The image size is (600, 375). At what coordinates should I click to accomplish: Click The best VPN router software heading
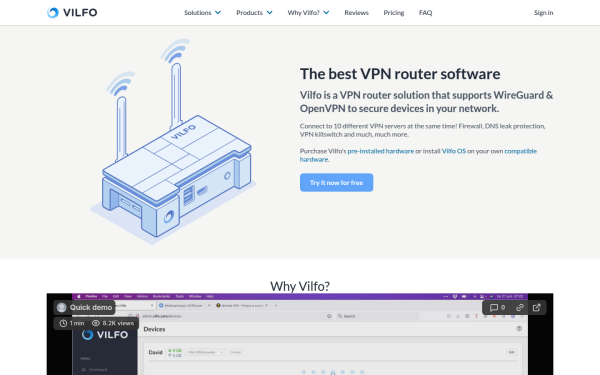pyautogui.click(x=400, y=74)
